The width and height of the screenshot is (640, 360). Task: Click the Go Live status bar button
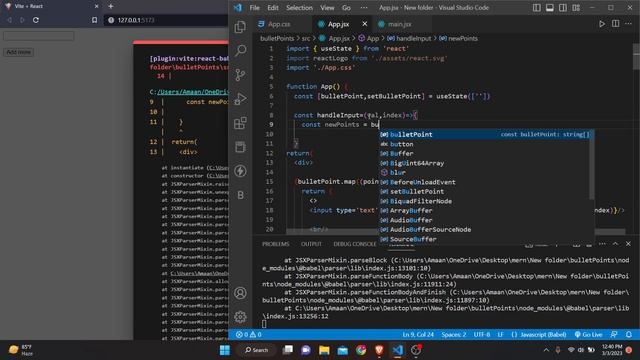[588, 335]
